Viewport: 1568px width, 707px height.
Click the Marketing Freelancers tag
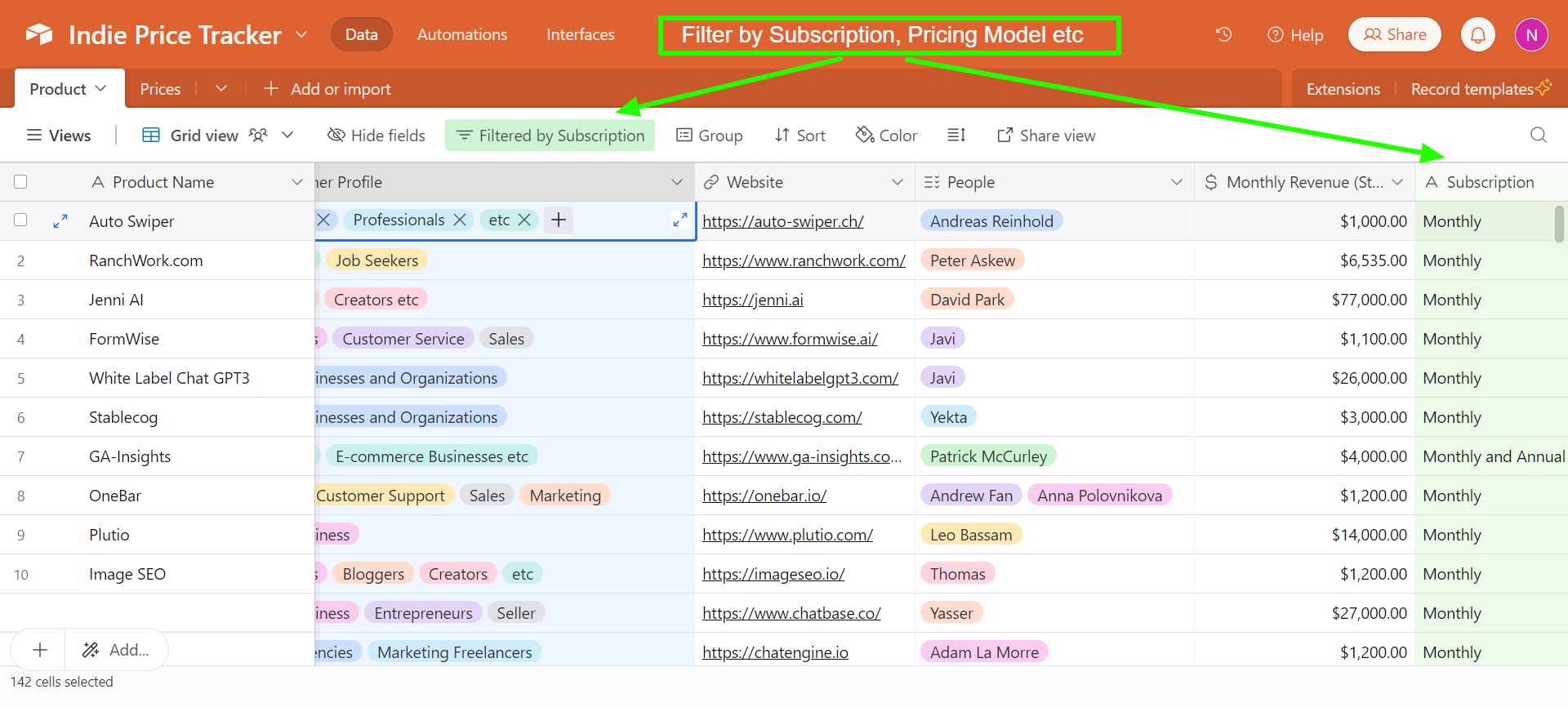[x=455, y=651]
